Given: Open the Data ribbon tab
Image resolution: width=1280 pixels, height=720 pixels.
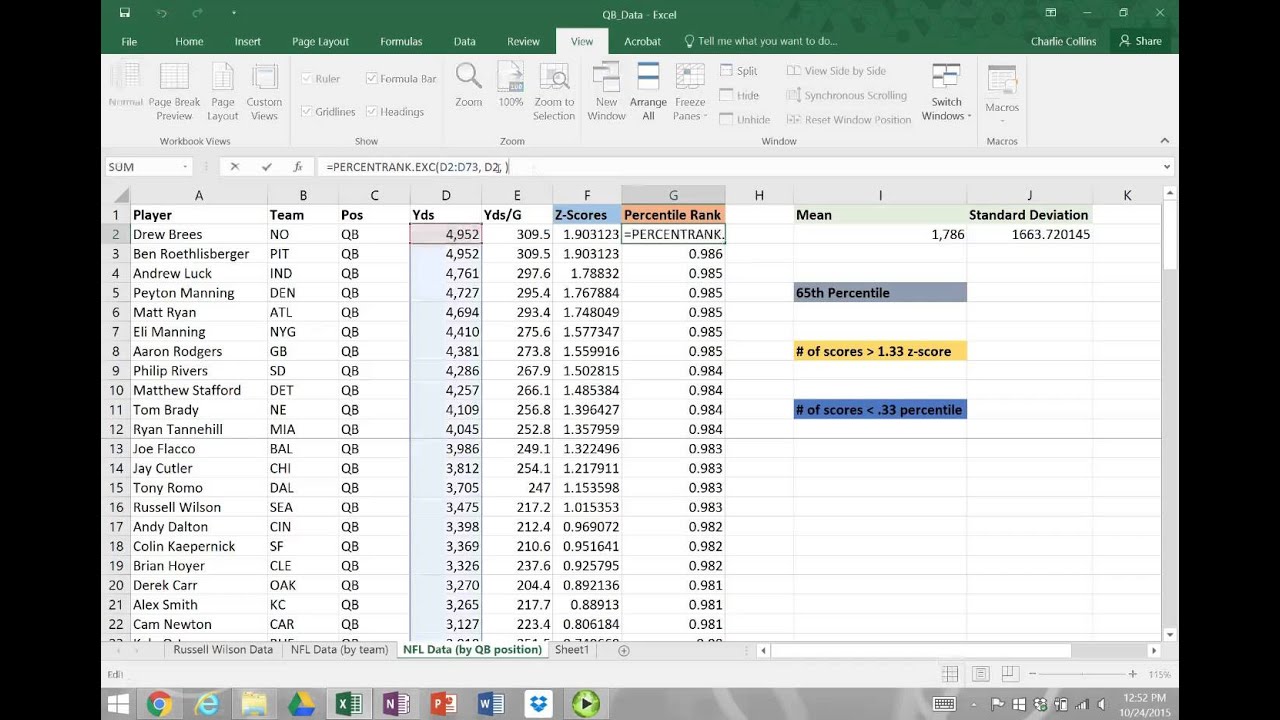Looking at the screenshot, I should point(464,41).
